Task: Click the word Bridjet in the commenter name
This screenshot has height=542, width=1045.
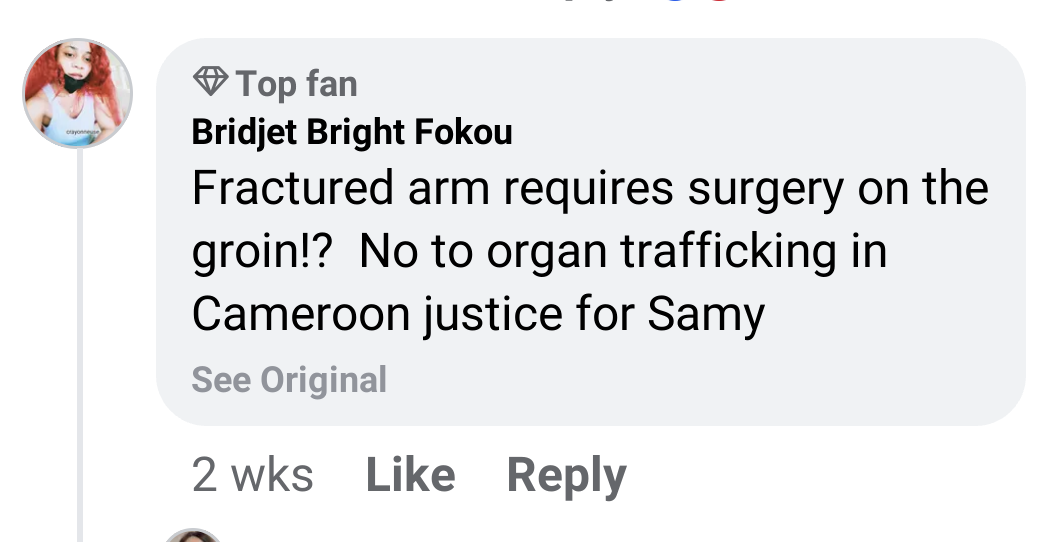Action: pos(235,132)
